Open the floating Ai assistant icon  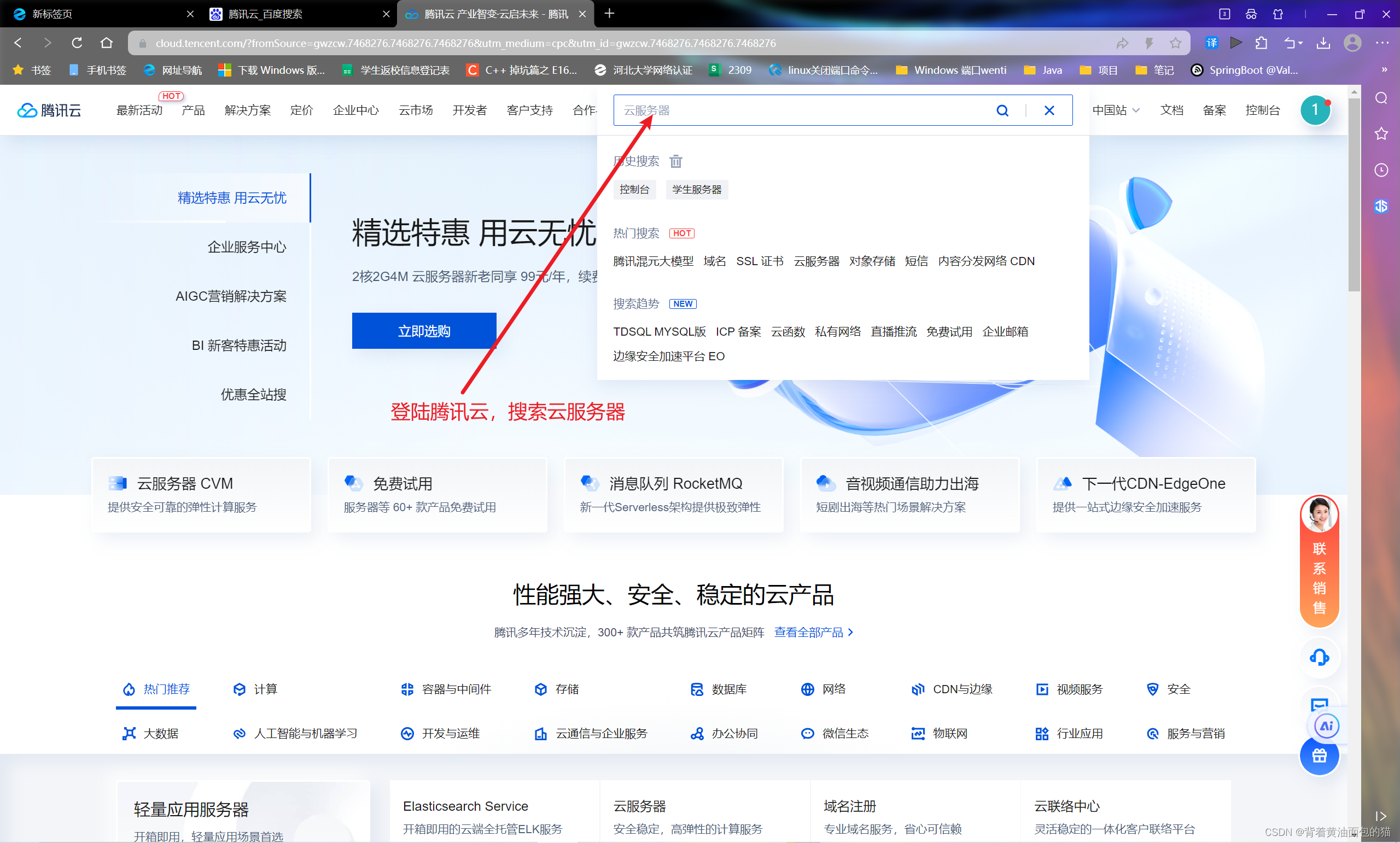click(x=1326, y=725)
